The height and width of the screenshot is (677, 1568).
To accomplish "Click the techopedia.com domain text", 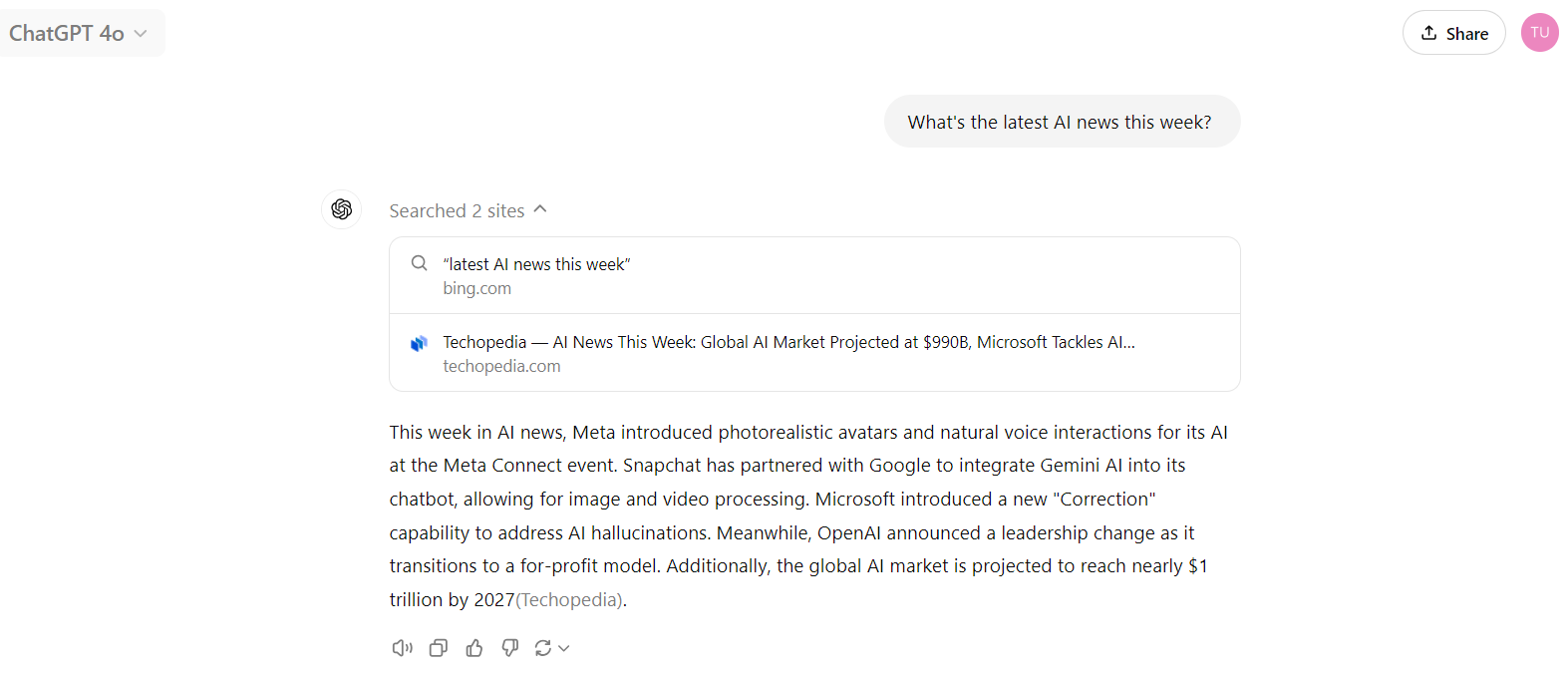I will (501, 366).
